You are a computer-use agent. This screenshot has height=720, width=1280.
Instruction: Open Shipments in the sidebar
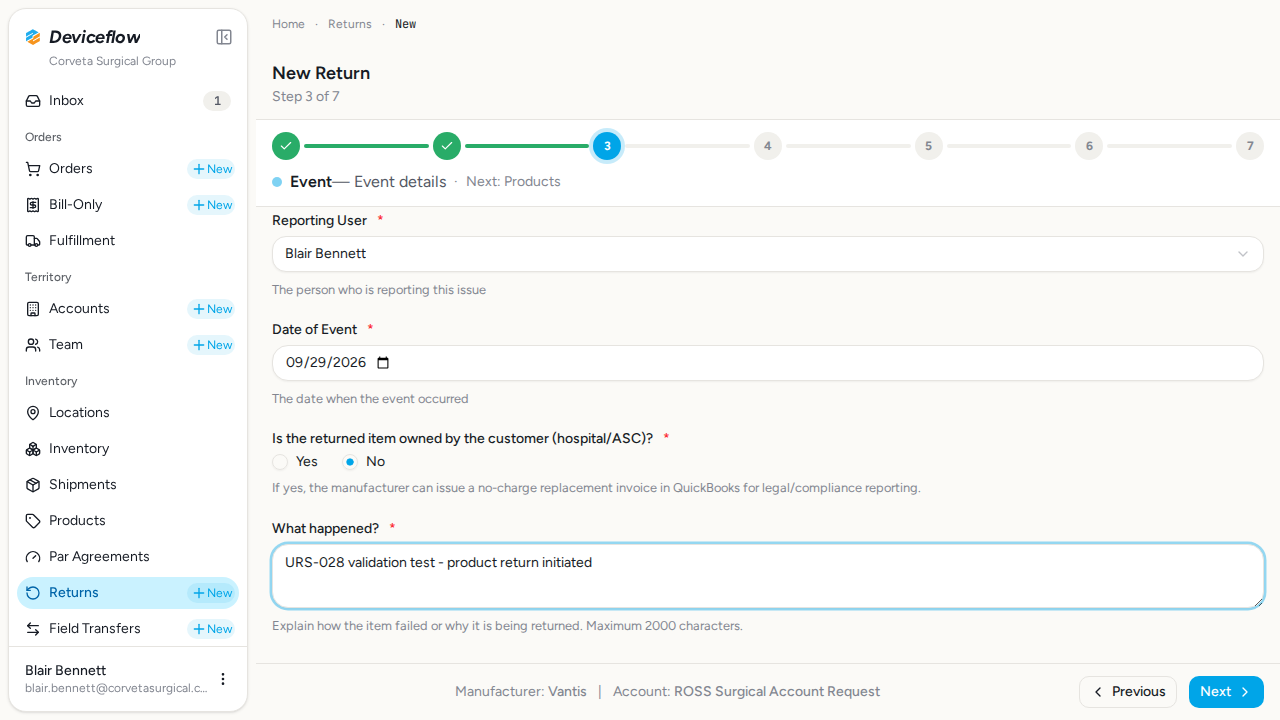128,485
